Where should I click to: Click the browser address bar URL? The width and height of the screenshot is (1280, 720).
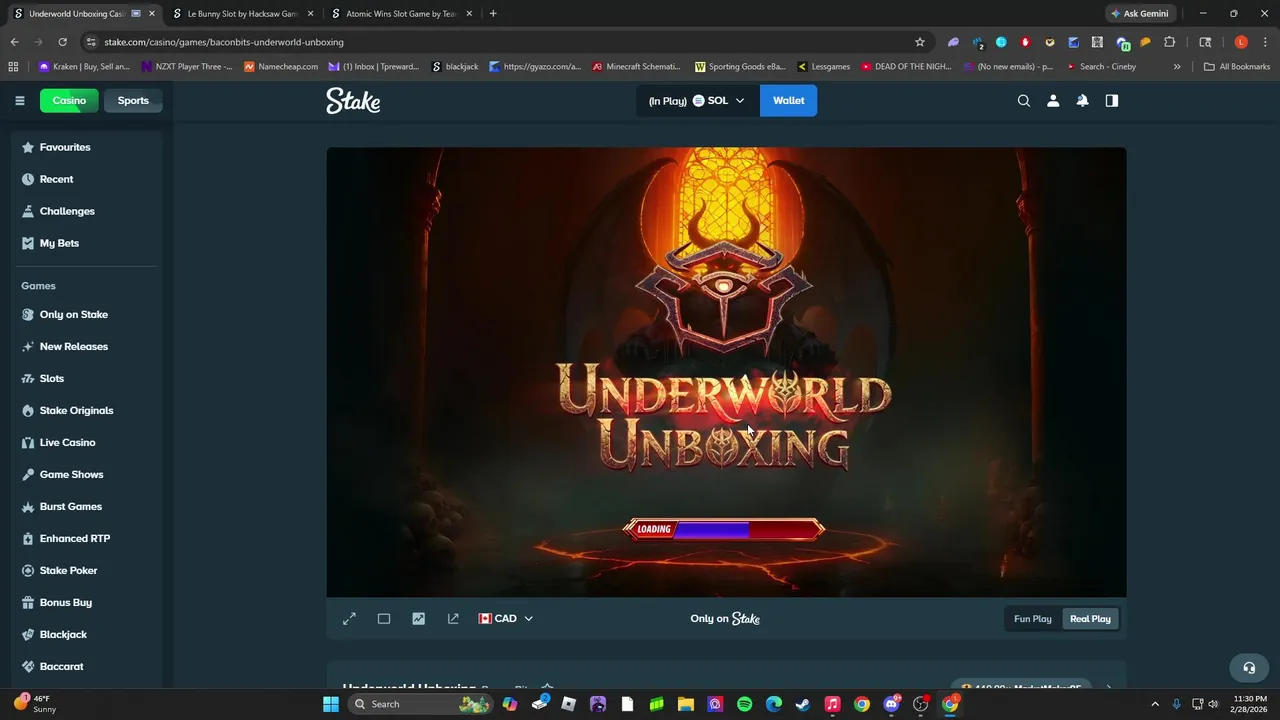[224, 42]
